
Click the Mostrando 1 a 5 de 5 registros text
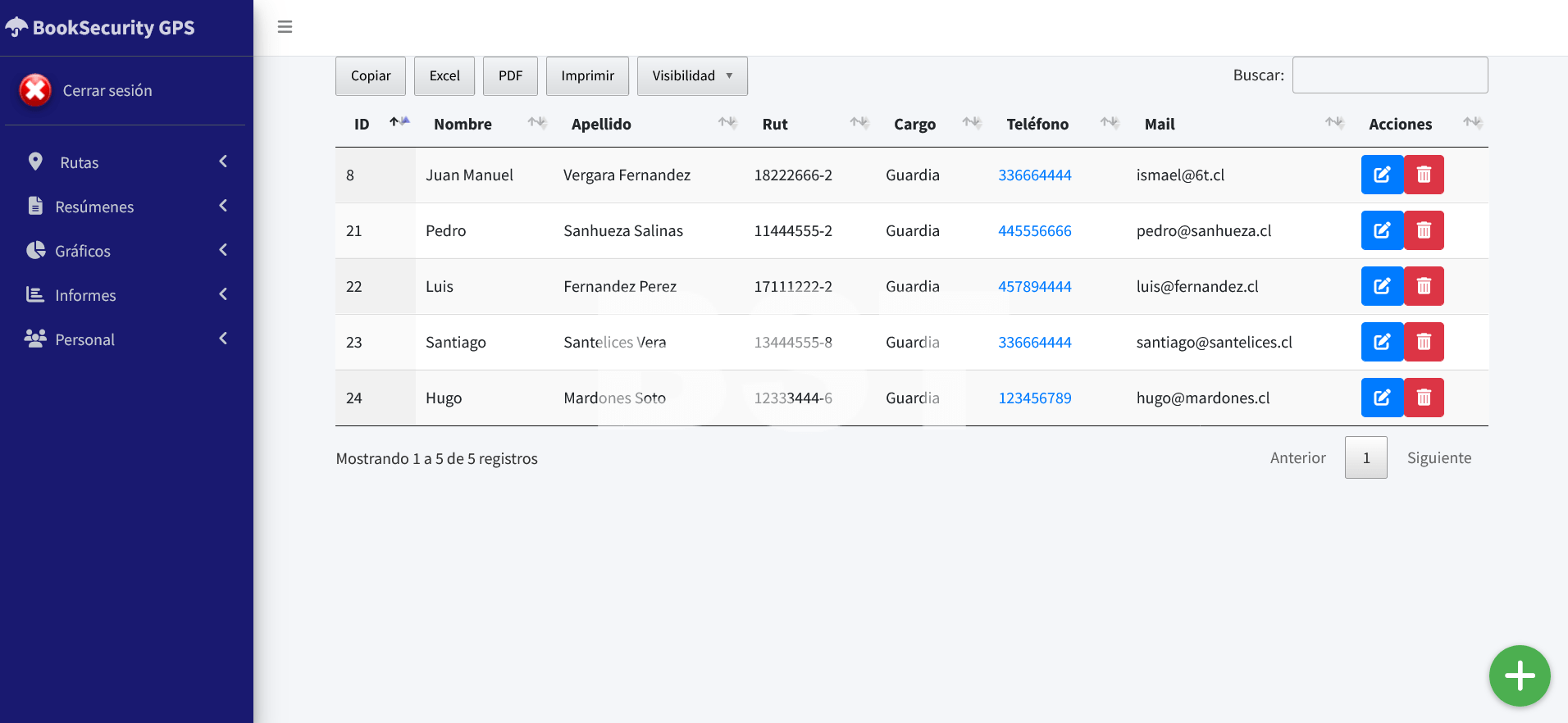tap(436, 458)
